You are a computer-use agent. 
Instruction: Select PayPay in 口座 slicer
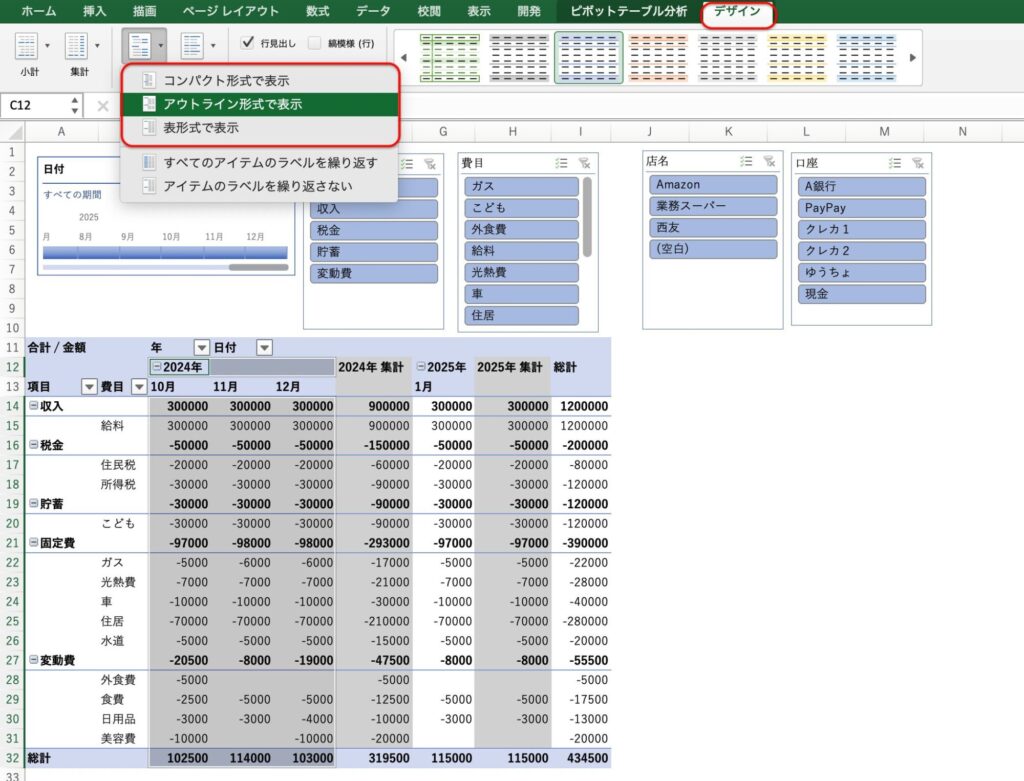tap(861, 208)
